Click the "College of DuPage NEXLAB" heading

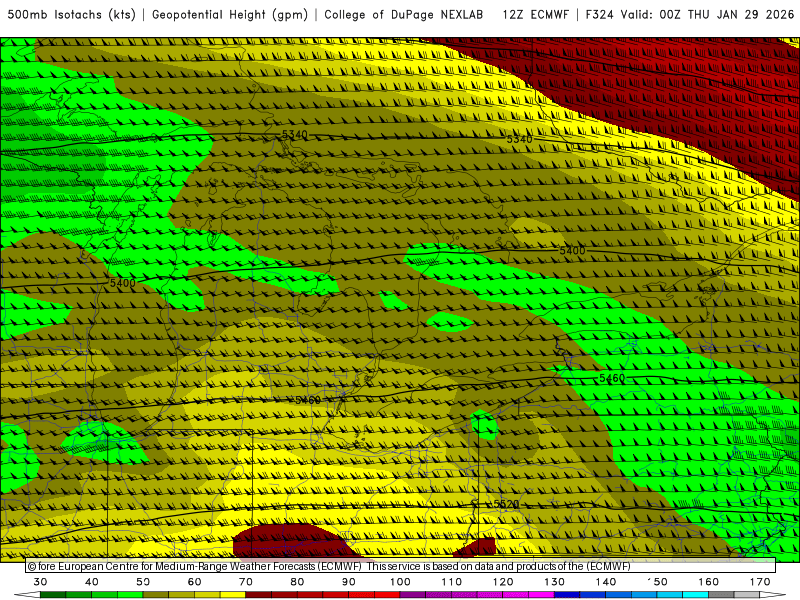(404, 15)
